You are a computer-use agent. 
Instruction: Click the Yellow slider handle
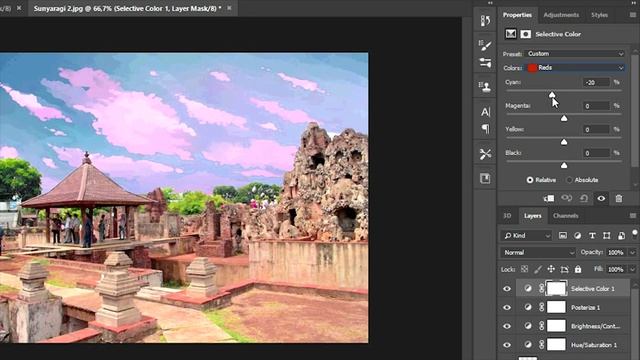coord(564,142)
